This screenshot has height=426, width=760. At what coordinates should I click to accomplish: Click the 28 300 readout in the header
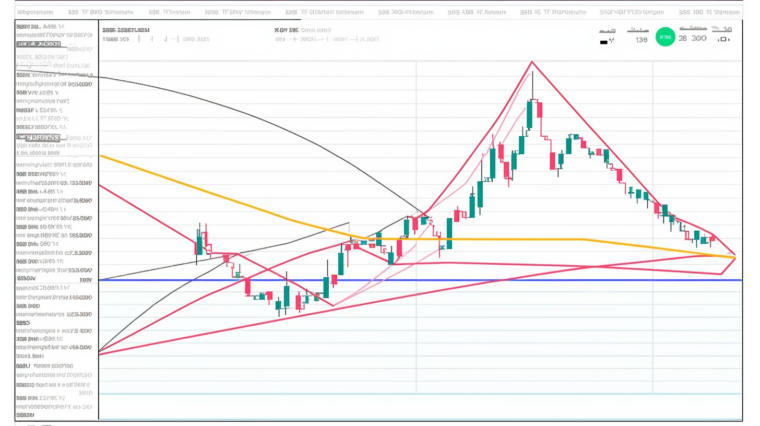click(692, 39)
